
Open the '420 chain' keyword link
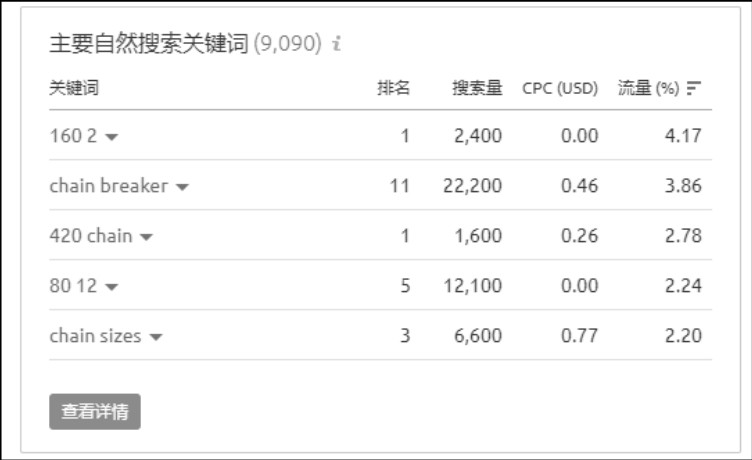pyautogui.click(x=91, y=236)
